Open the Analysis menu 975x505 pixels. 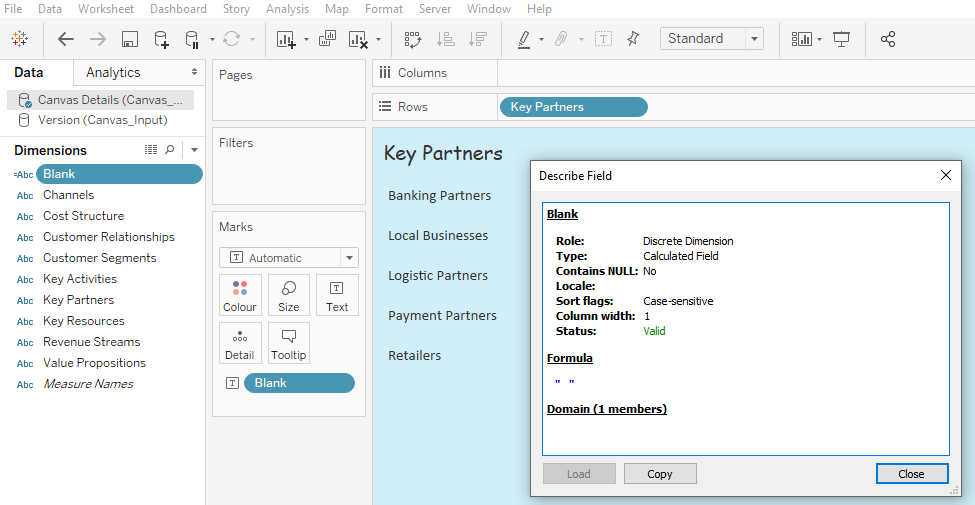287,9
